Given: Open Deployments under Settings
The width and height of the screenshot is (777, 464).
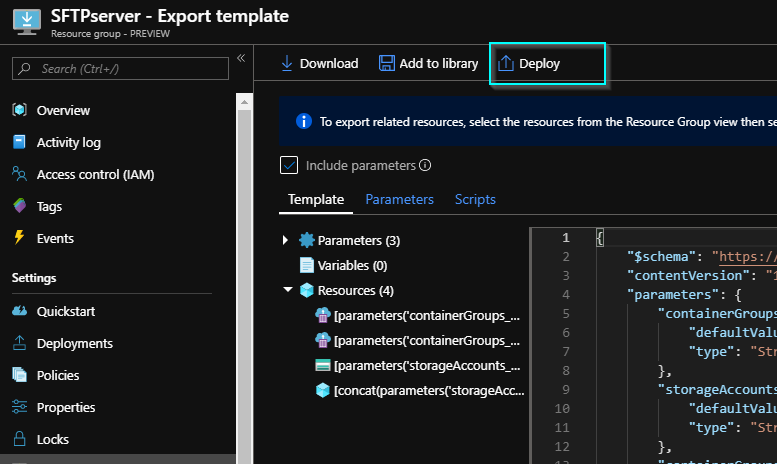Looking at the screenshot, I should [74, 344].
